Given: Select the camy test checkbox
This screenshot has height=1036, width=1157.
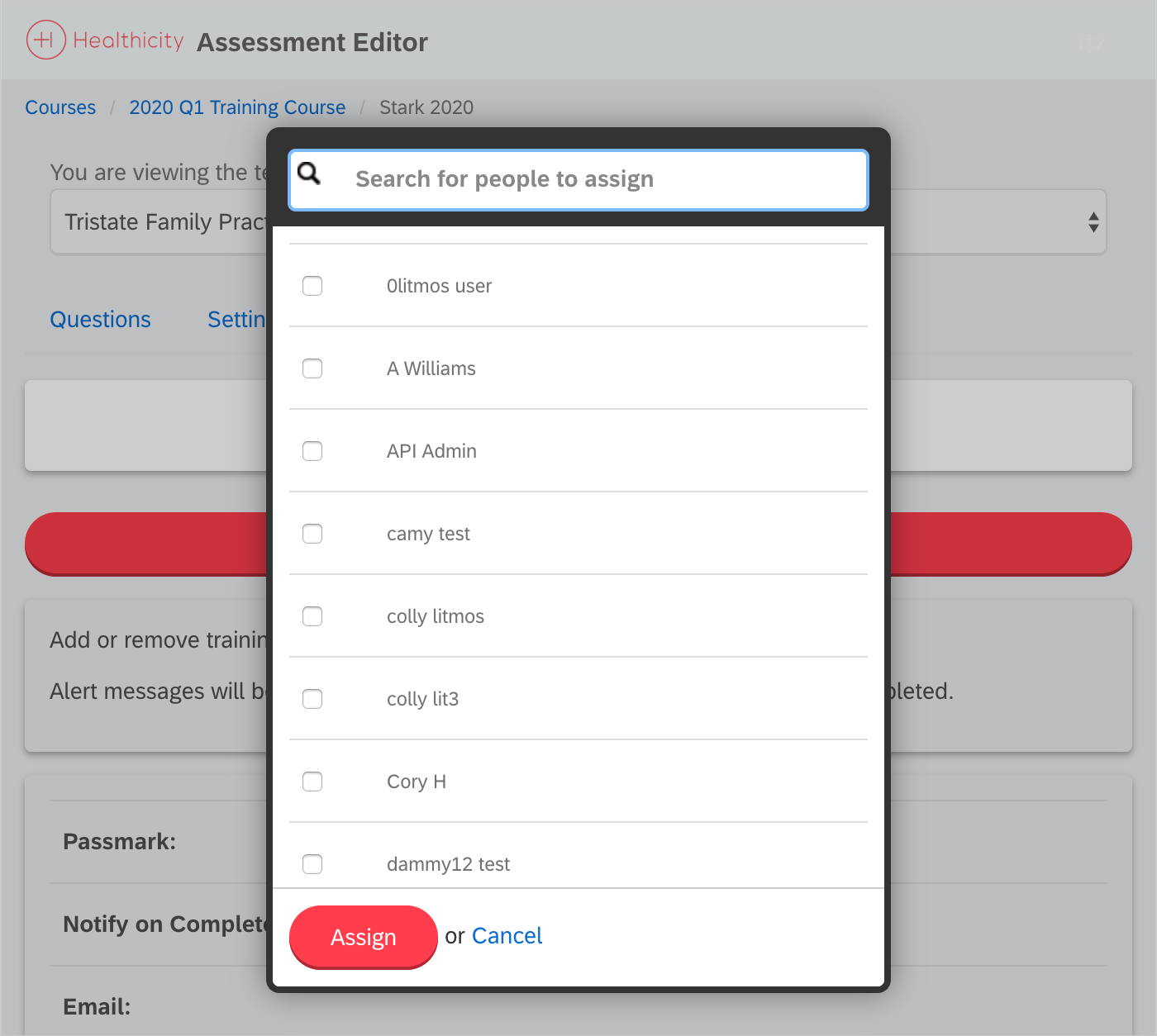Looking at the screenshot, I should [312, 534].
